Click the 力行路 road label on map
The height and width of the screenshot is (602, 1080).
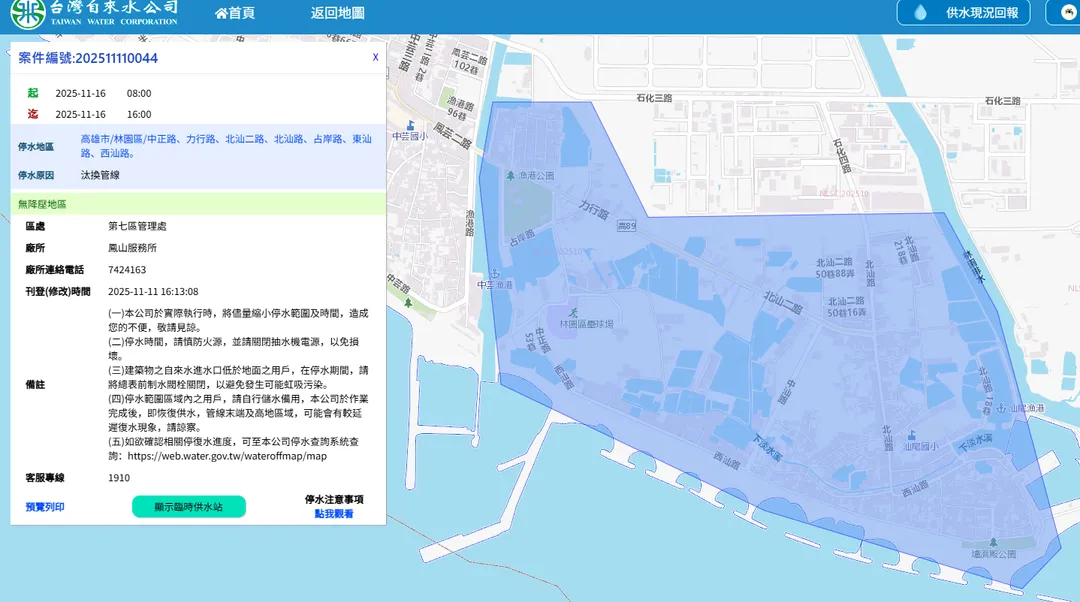(x=594, y=209)
